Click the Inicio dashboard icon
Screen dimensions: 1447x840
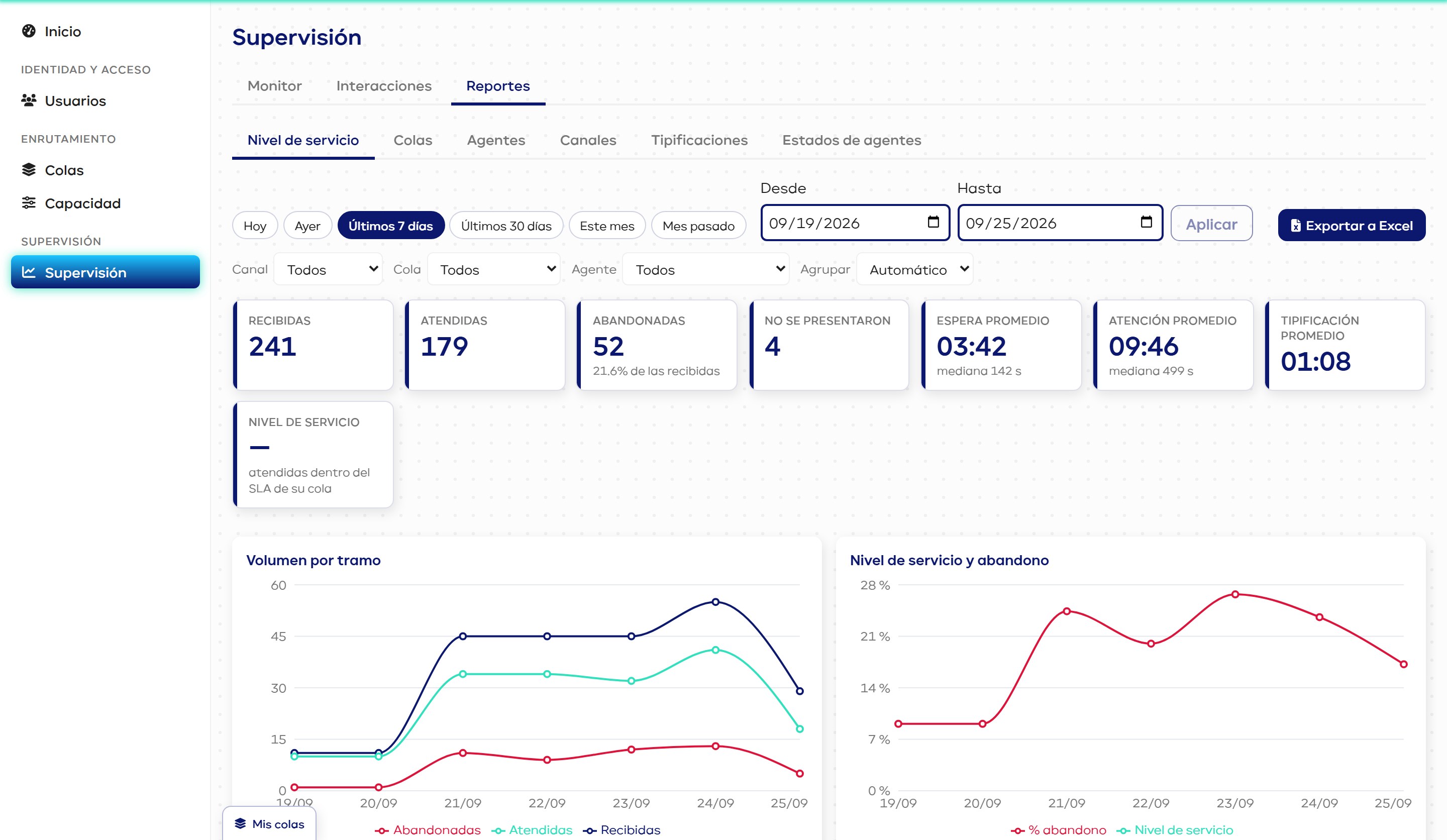click(29, 31)
